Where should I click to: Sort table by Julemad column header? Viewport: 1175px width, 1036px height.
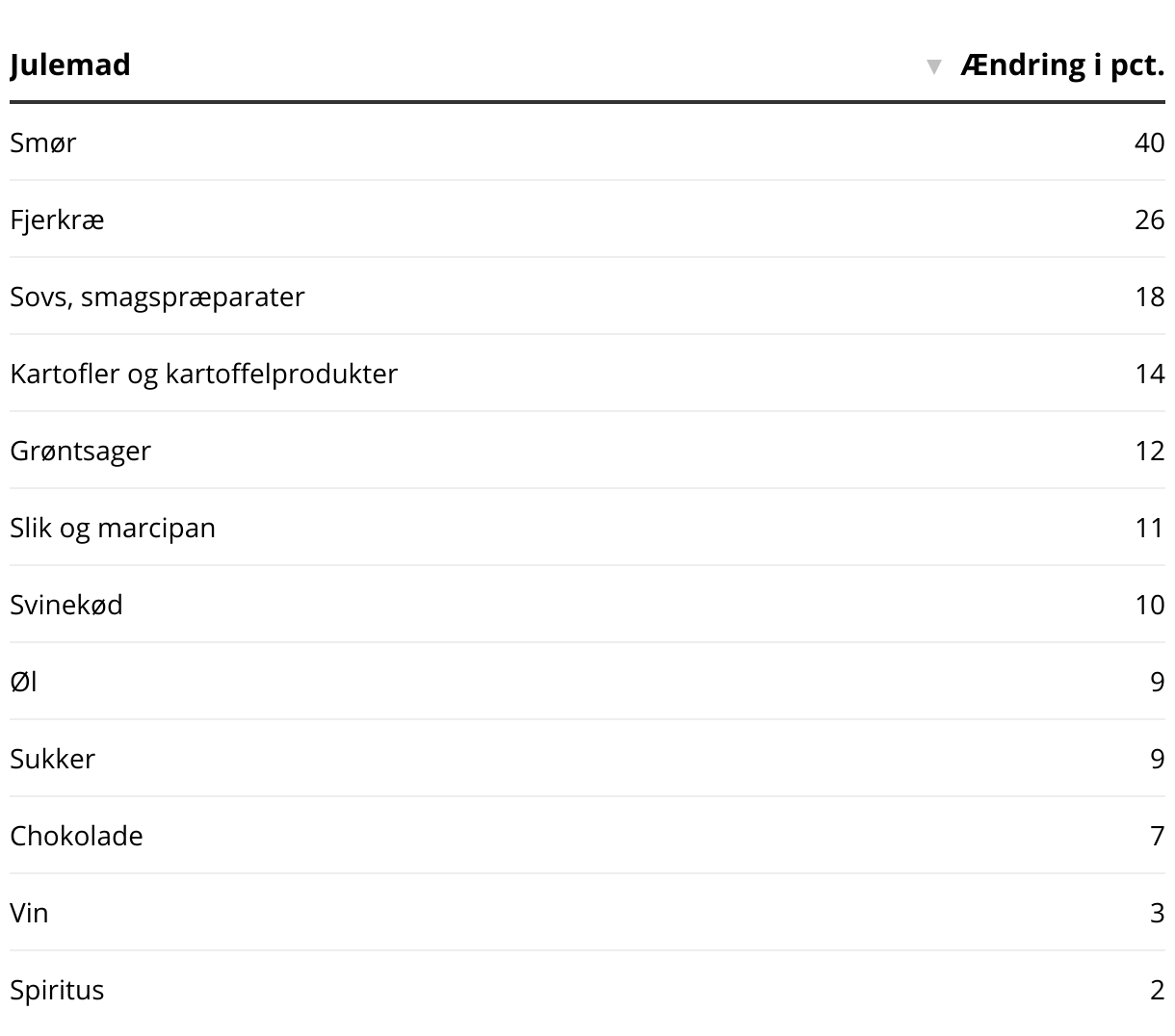(70, 65)
